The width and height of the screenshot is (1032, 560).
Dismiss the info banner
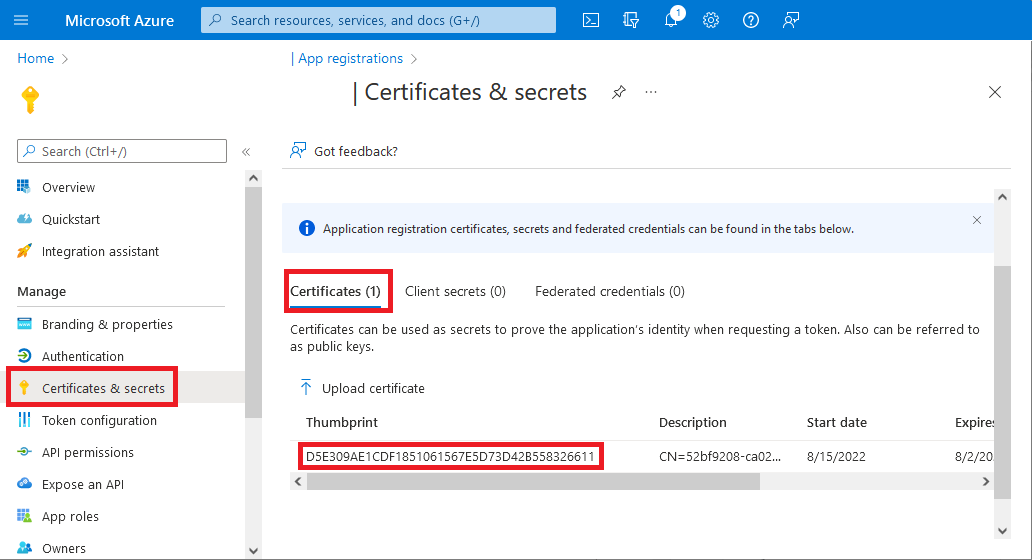(x=977, y=220)
